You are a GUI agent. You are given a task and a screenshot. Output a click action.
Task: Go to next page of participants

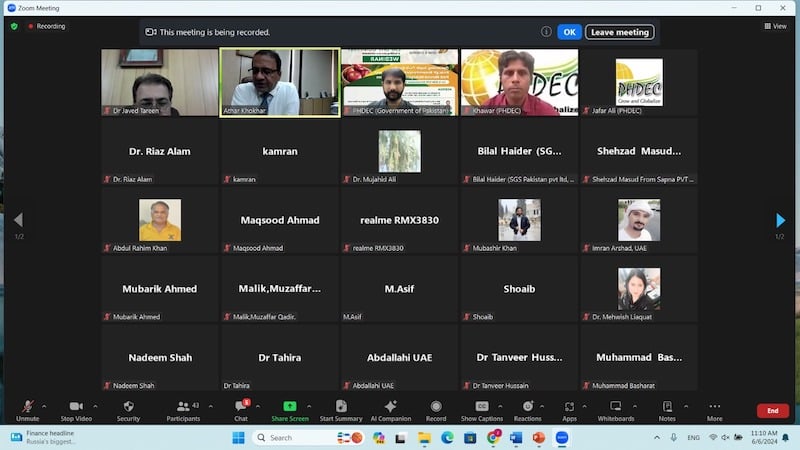(780, 220)
